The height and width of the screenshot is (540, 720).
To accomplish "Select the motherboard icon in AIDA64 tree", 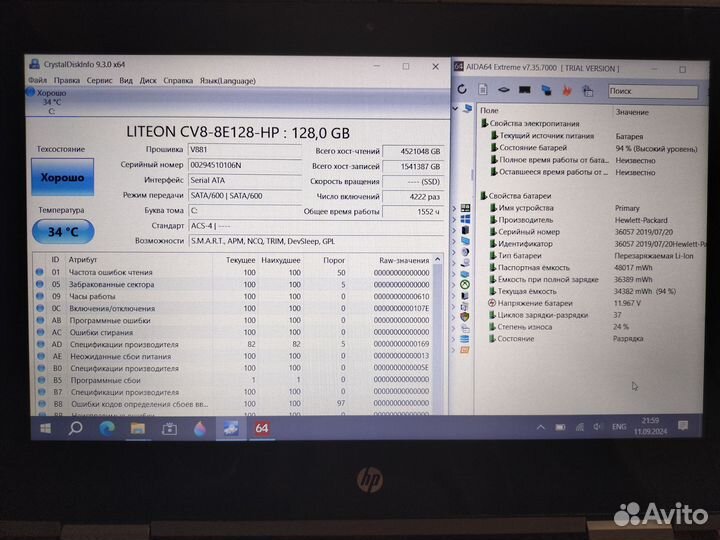I will (465, 208).
